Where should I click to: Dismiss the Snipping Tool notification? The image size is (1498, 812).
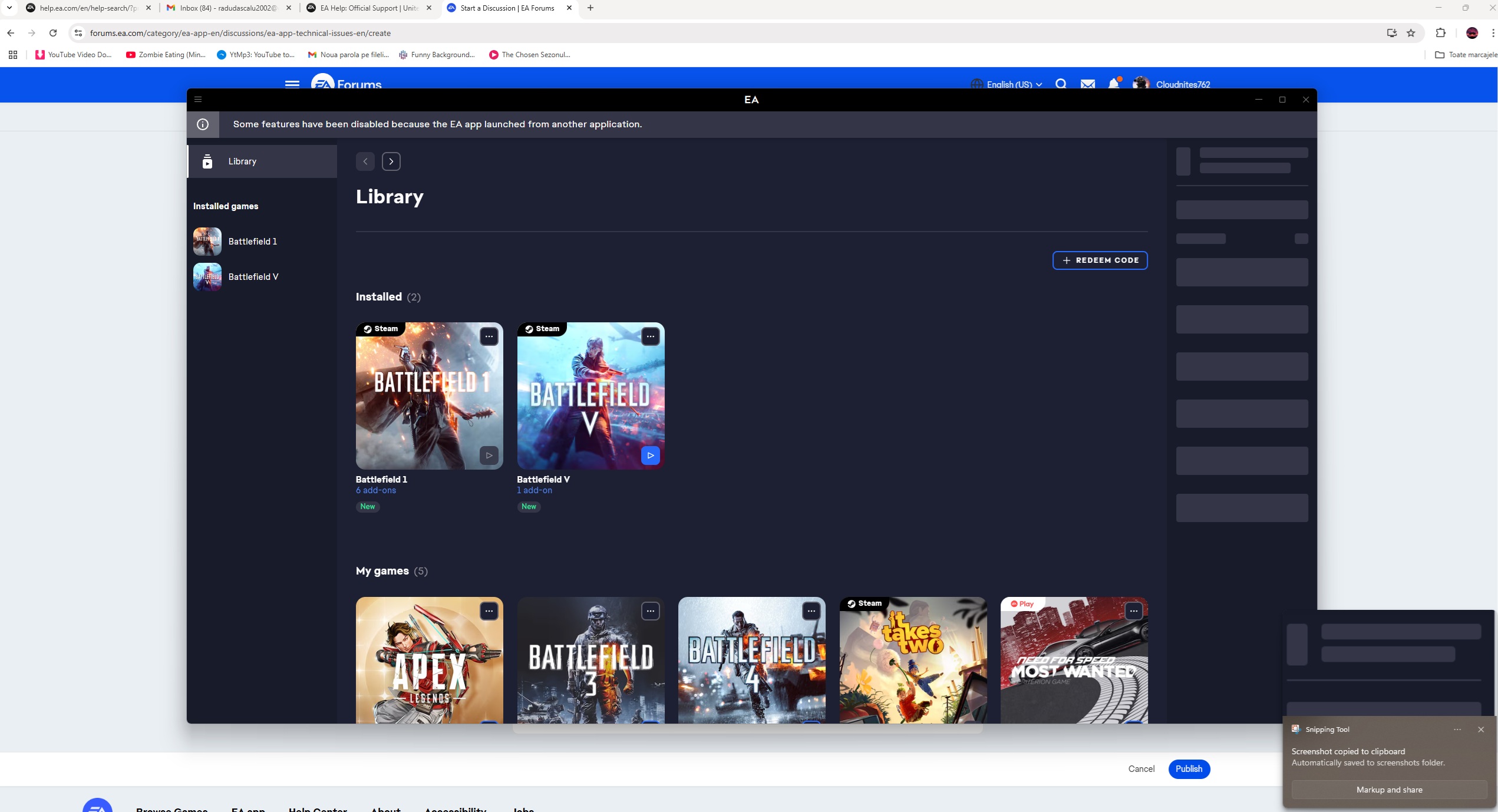tap(1481, 730)
